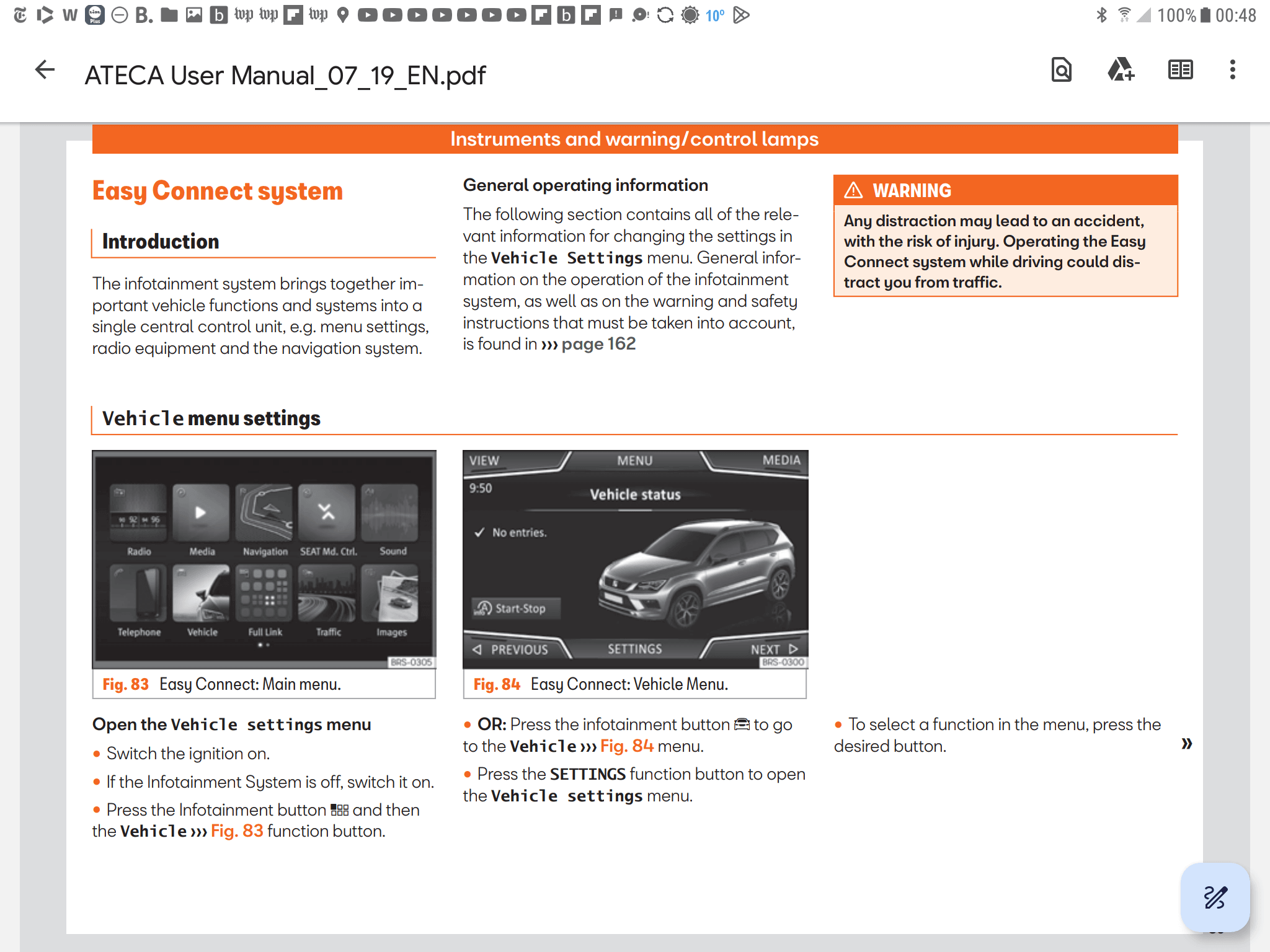The width and height of the screenshot is (1270, 952).
Task: Tap the Easy Connect system heading
Action: [x=217, y=191]
